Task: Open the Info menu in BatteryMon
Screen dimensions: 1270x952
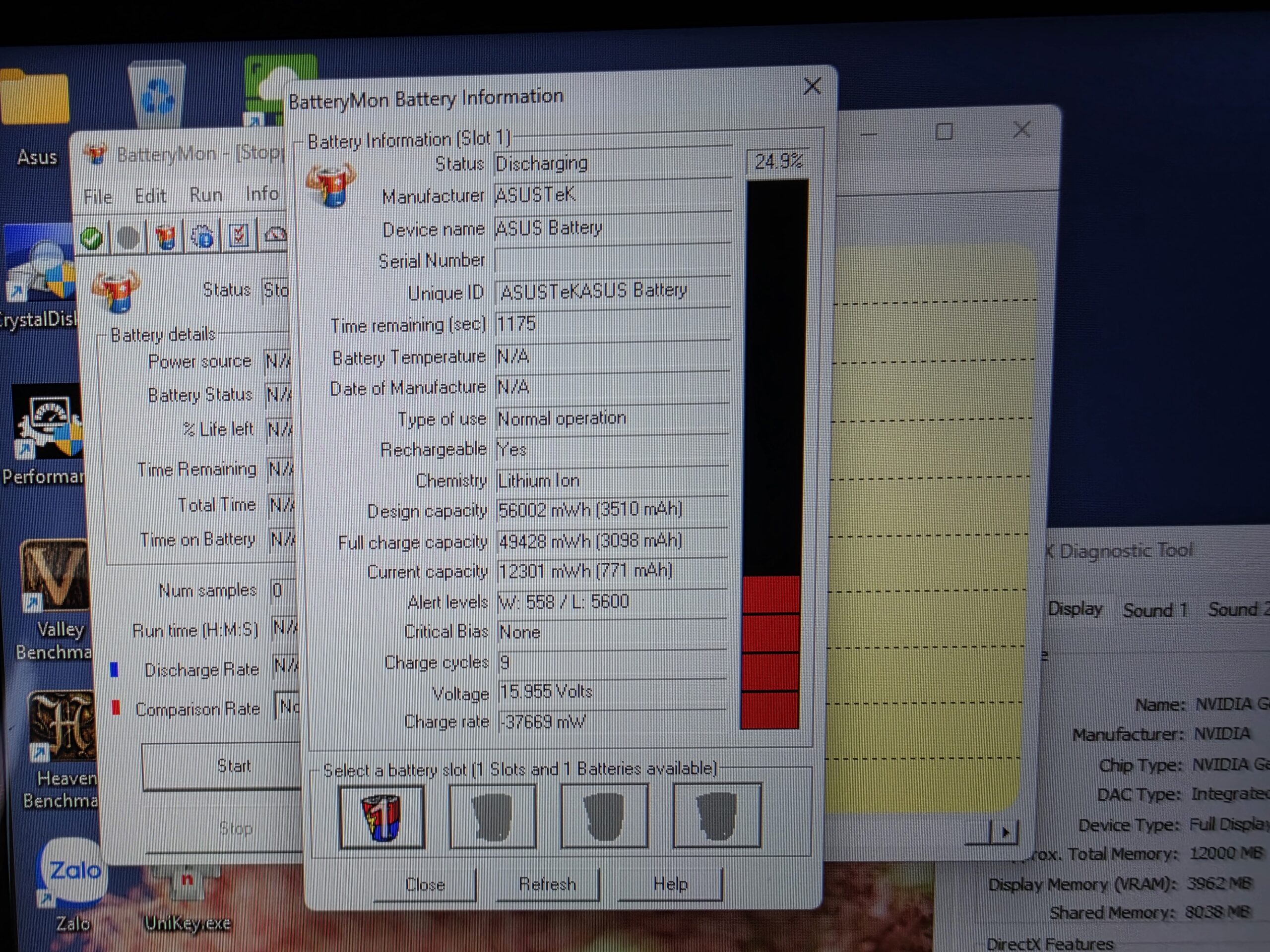Action: [262, 193]
